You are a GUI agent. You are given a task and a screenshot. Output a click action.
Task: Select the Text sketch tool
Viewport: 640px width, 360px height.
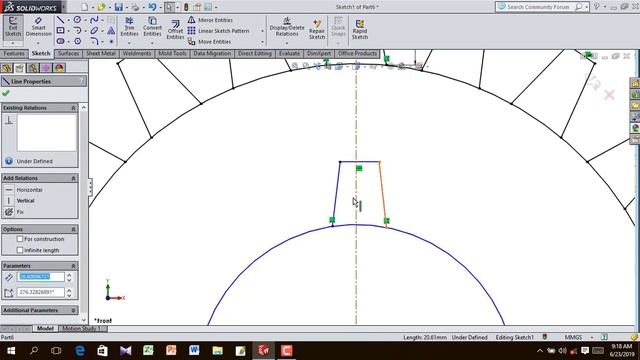111,31
